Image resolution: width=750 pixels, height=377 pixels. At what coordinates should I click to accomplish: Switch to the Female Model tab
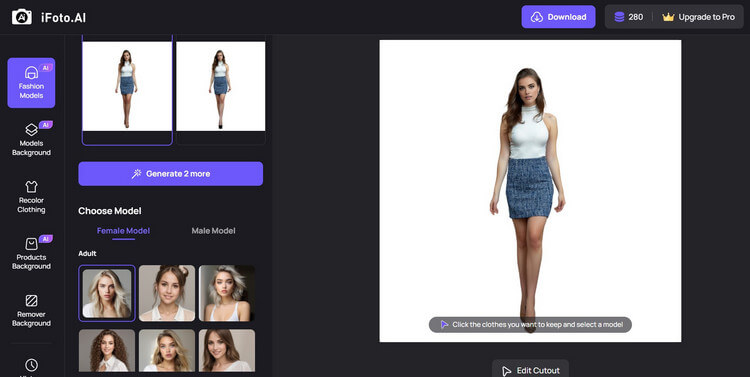[123, 231]
